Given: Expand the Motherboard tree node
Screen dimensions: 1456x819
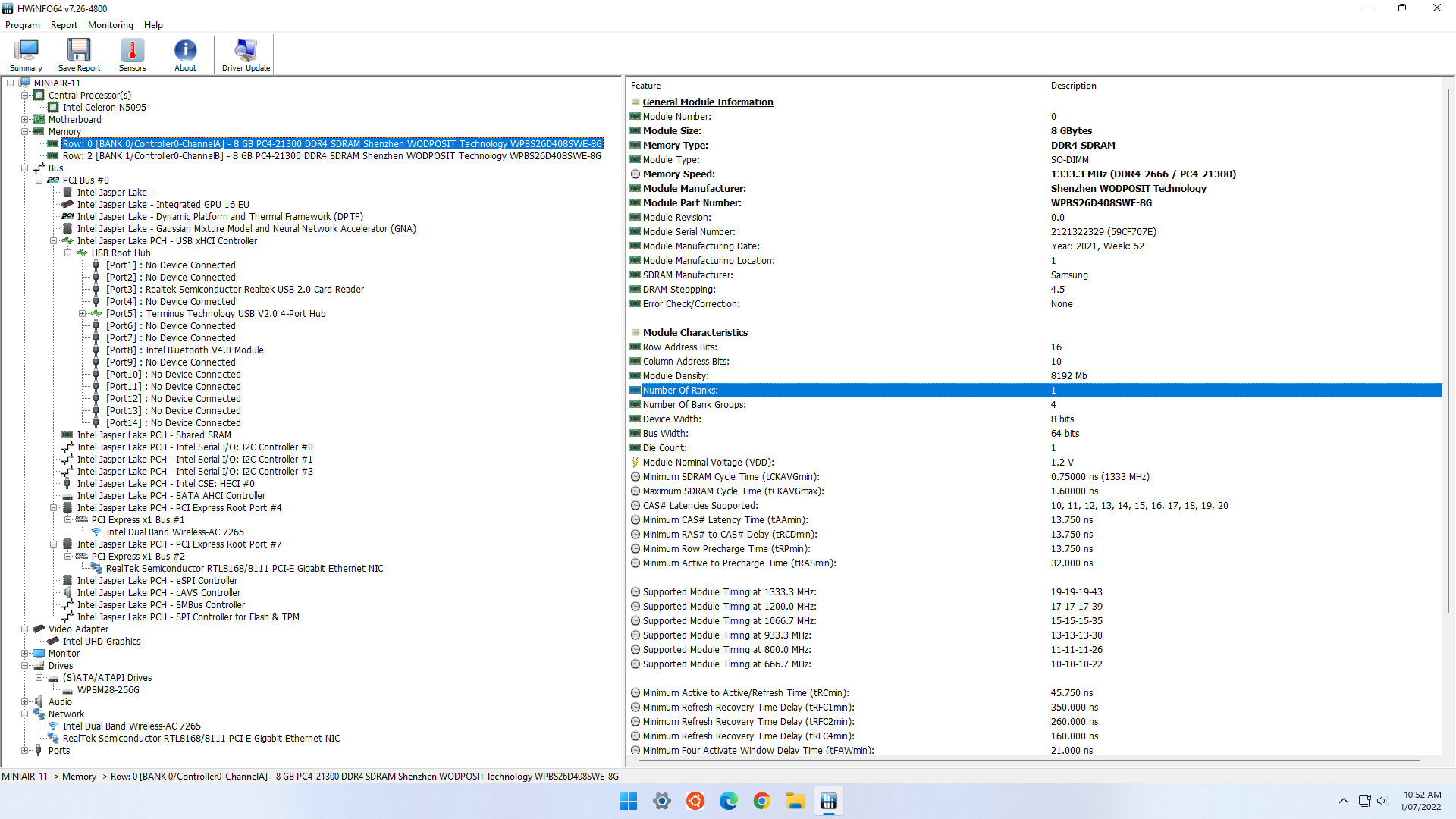Looking at the screenshot, I should 25,120.
